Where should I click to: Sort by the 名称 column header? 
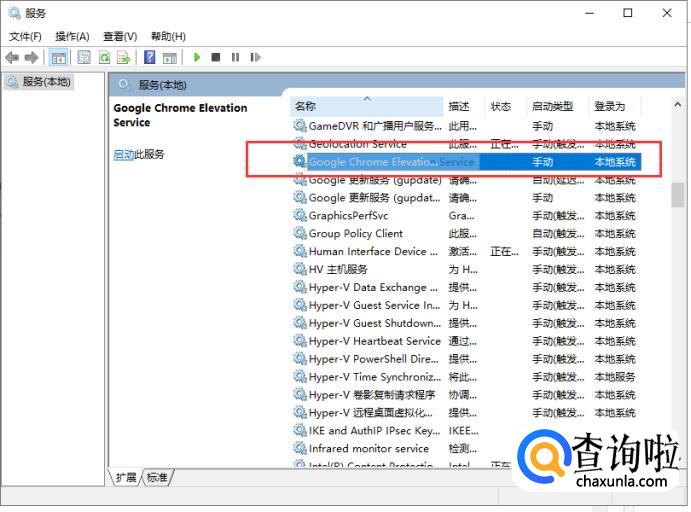pyautogui.click(x=367, y=106)
